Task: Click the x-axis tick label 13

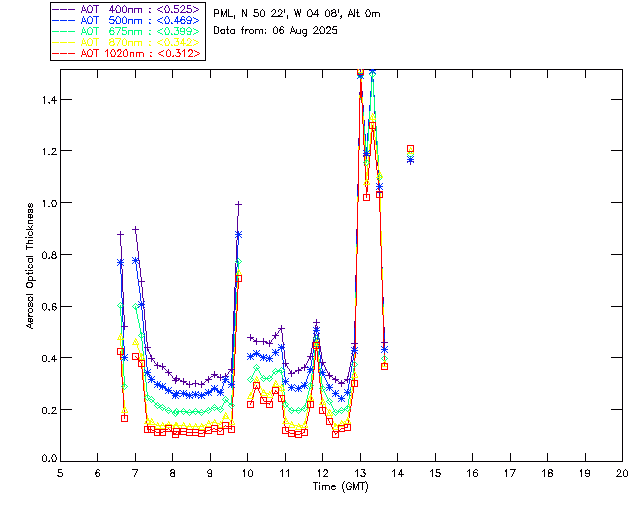Action: pos(360,473)
